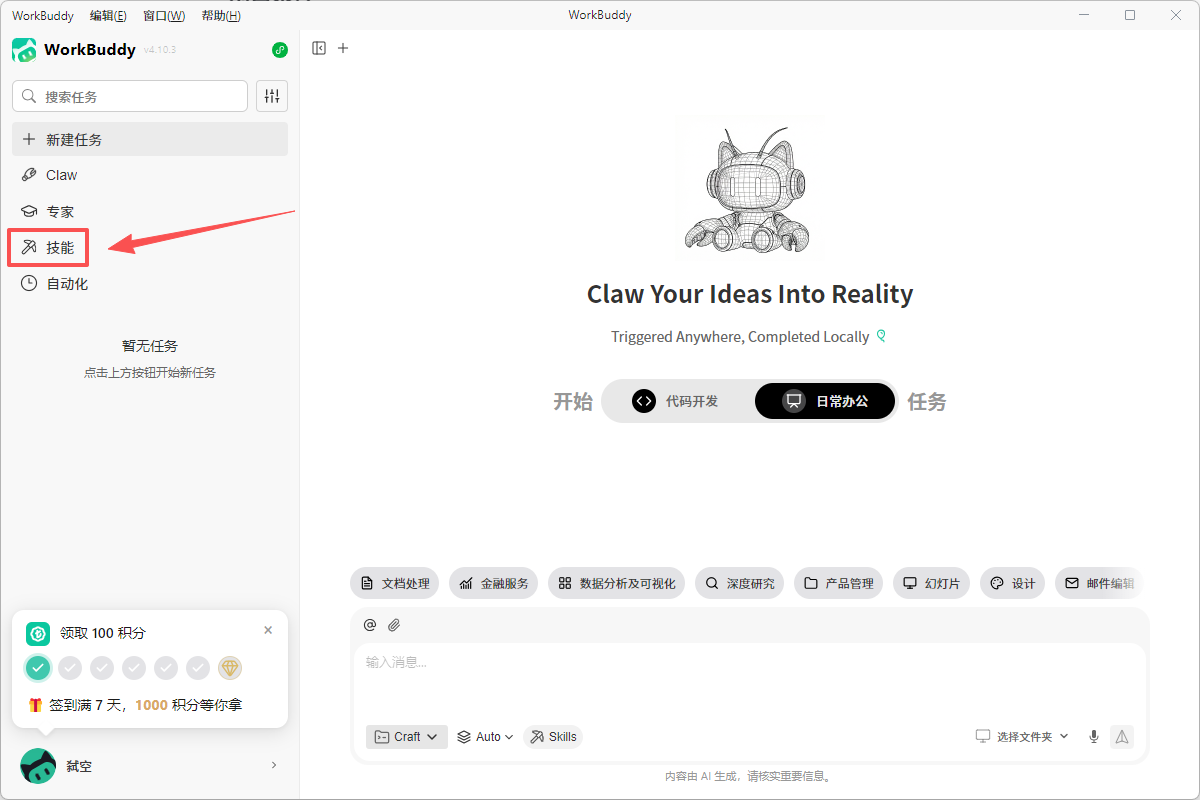1200x800 pixels.
Task: Expand the Craft mode dropdown
Action: (x=407, y=737)
